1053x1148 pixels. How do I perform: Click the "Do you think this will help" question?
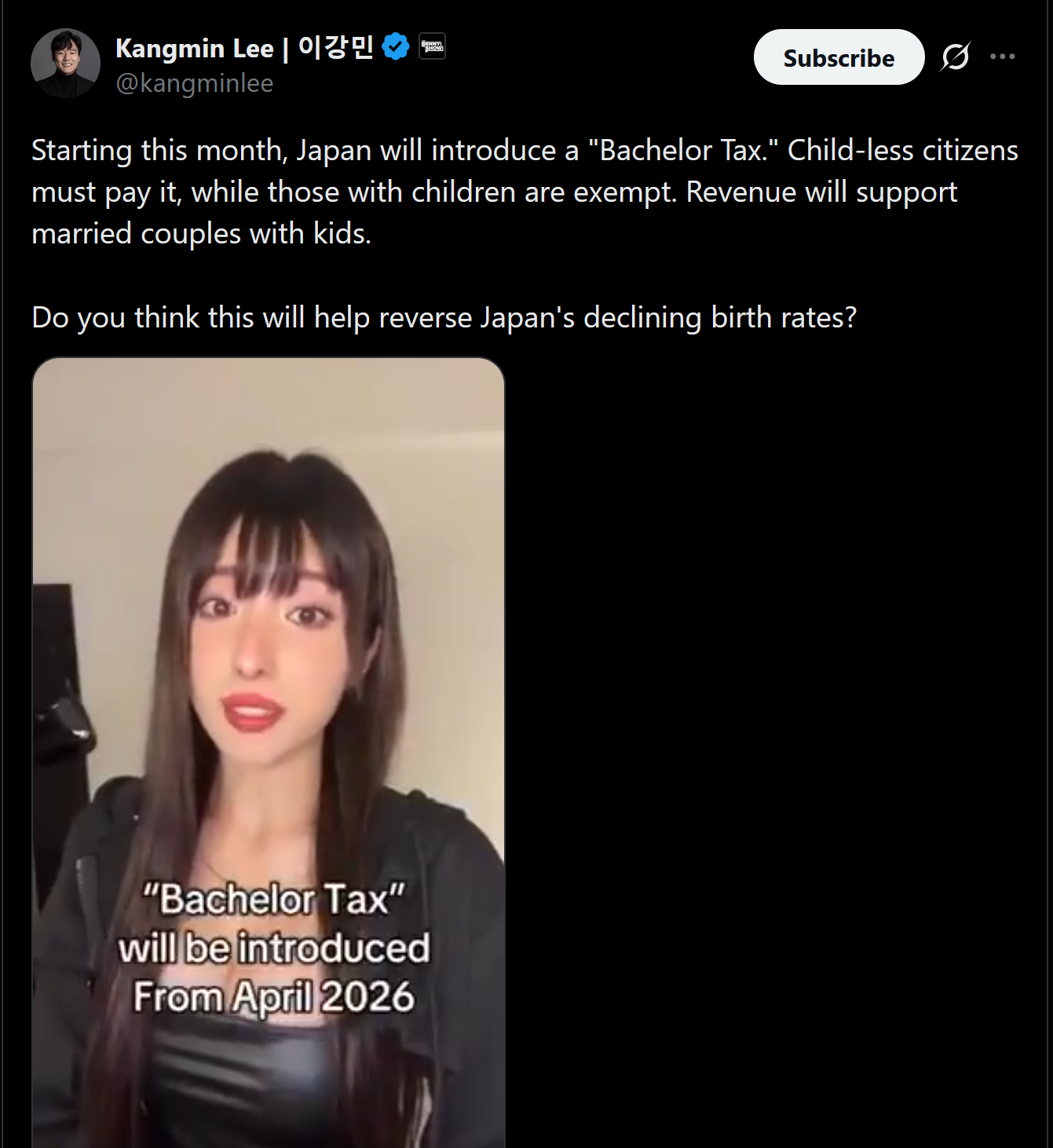[x=444, y=318]
